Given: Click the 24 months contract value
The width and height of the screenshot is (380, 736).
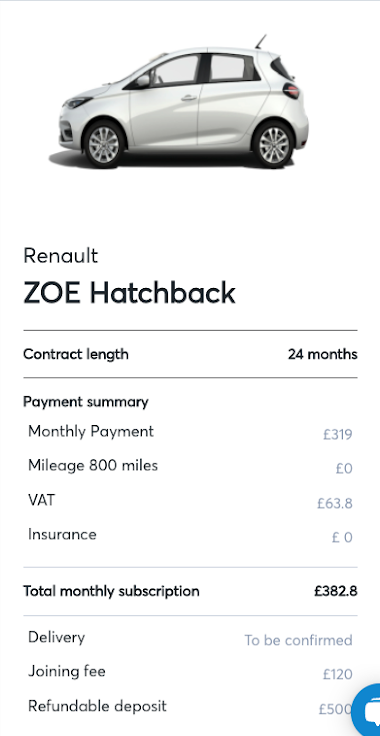Looking at the screenshot, I should (322, 354).
